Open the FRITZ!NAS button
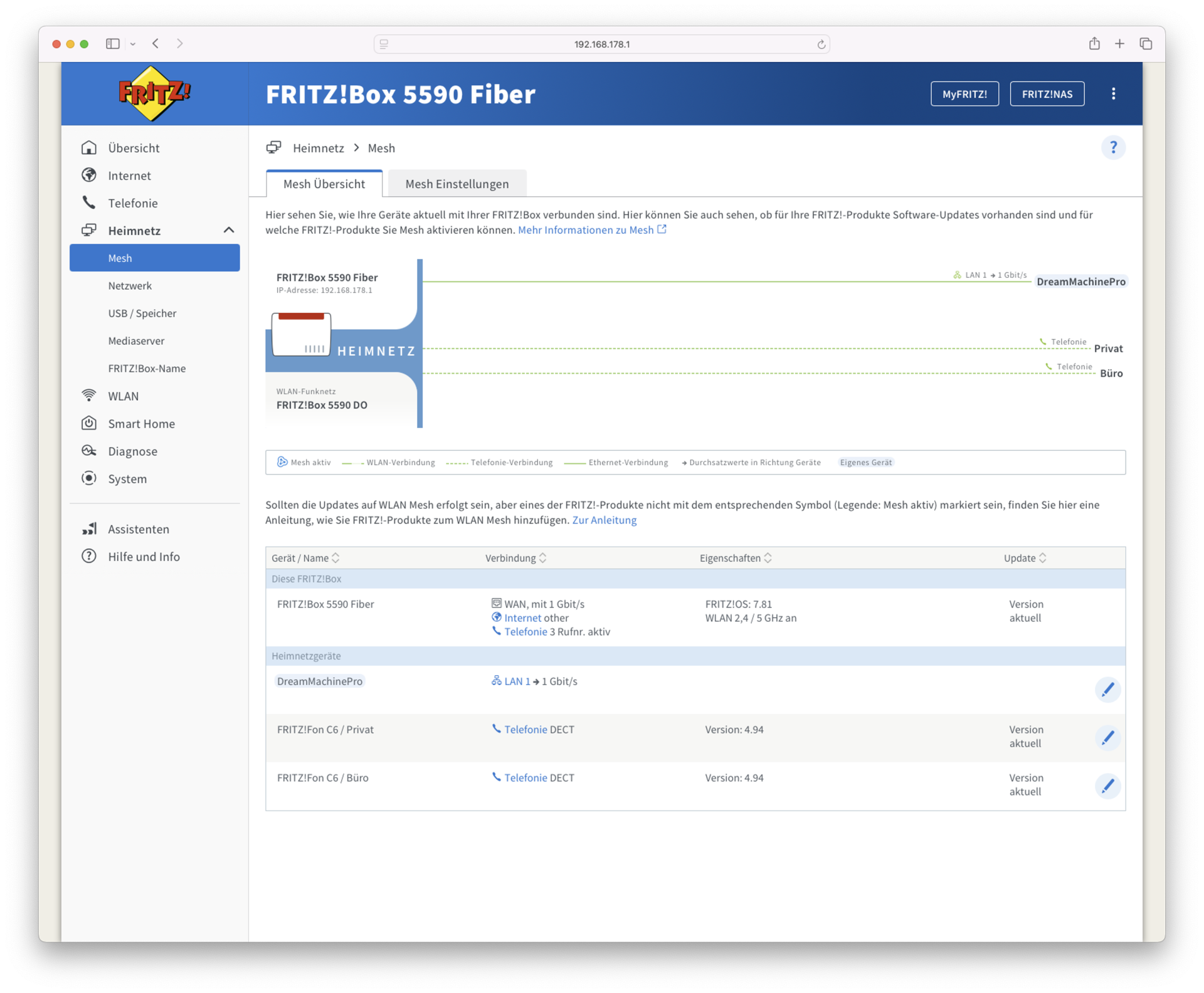The height and width of the screenshot is (993, 1204). pos(1047,94)
